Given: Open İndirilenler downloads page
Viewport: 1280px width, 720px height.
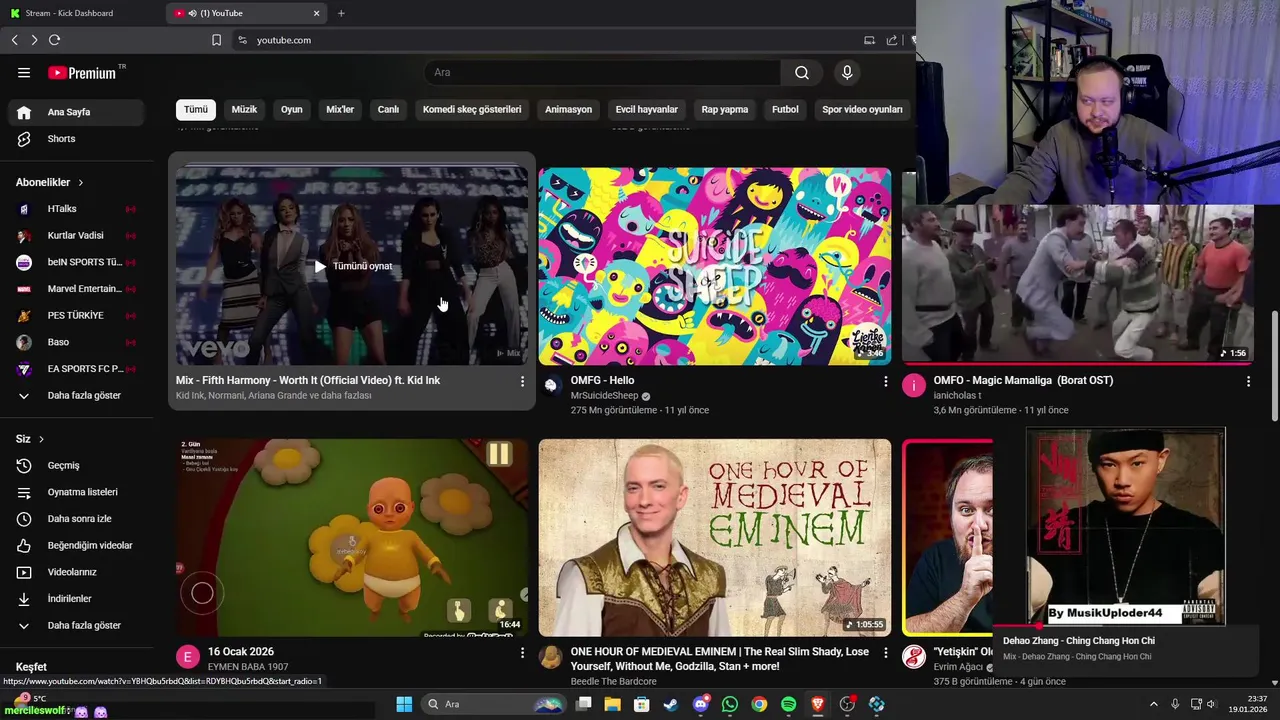Looking at the screenshot, I should click(76, 599).
